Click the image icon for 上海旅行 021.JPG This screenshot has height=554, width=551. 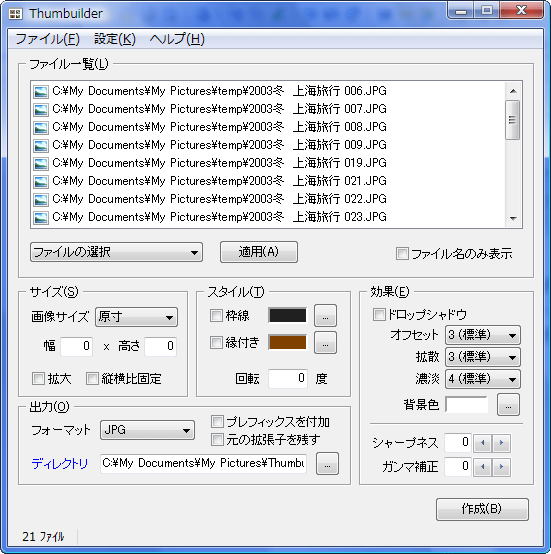[x=41, y=182]
